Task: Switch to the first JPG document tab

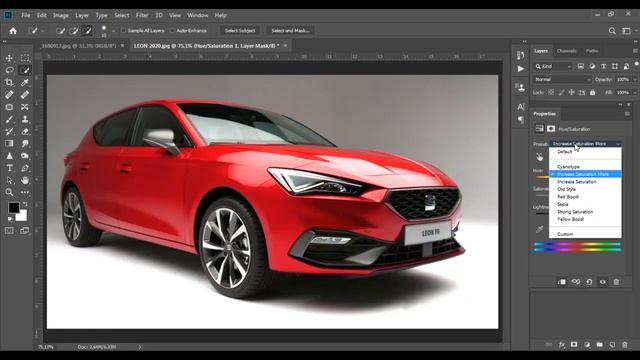Action: click(x=79, y=46)
